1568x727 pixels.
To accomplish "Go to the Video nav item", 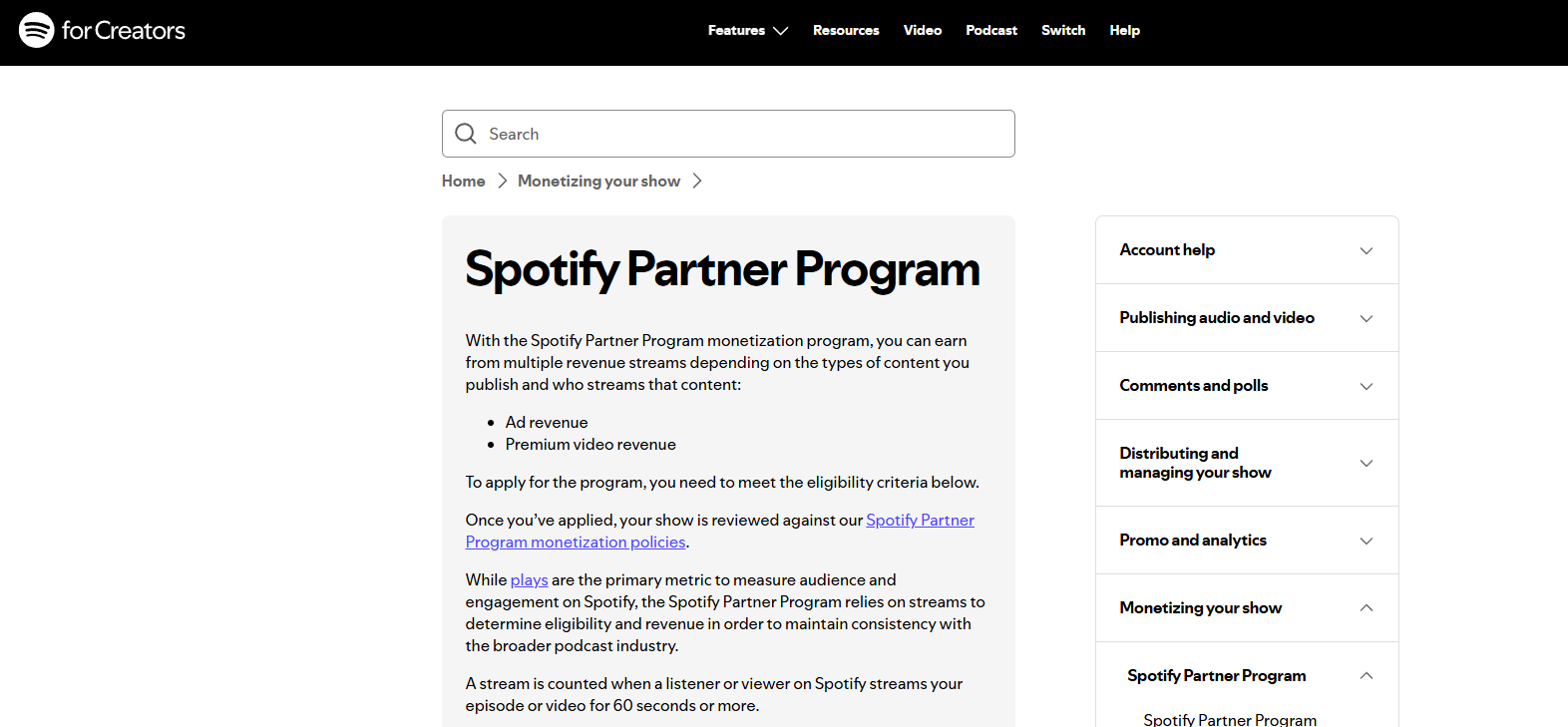I will tap(923, 30).
